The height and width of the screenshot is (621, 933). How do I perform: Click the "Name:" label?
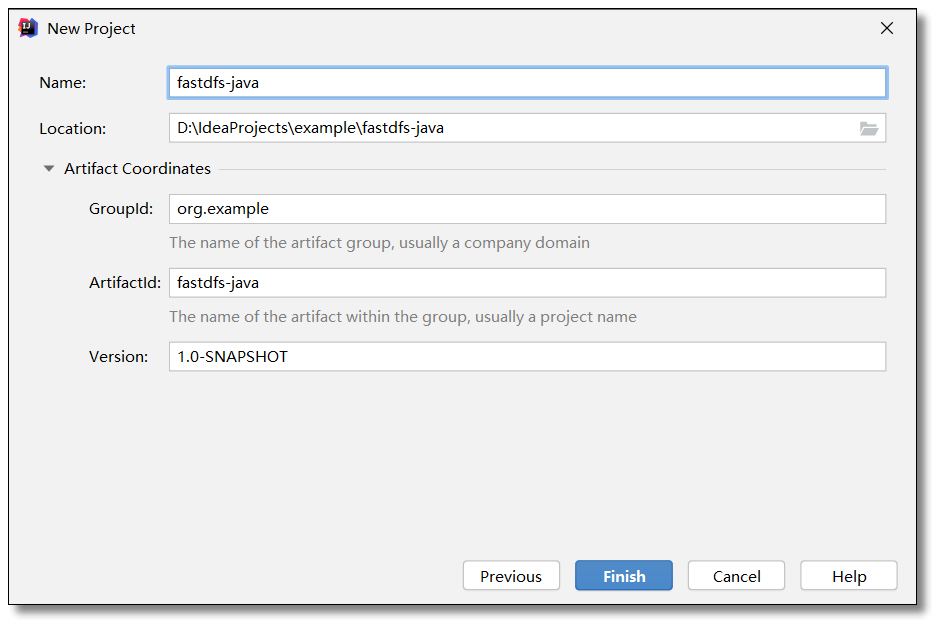63,83
